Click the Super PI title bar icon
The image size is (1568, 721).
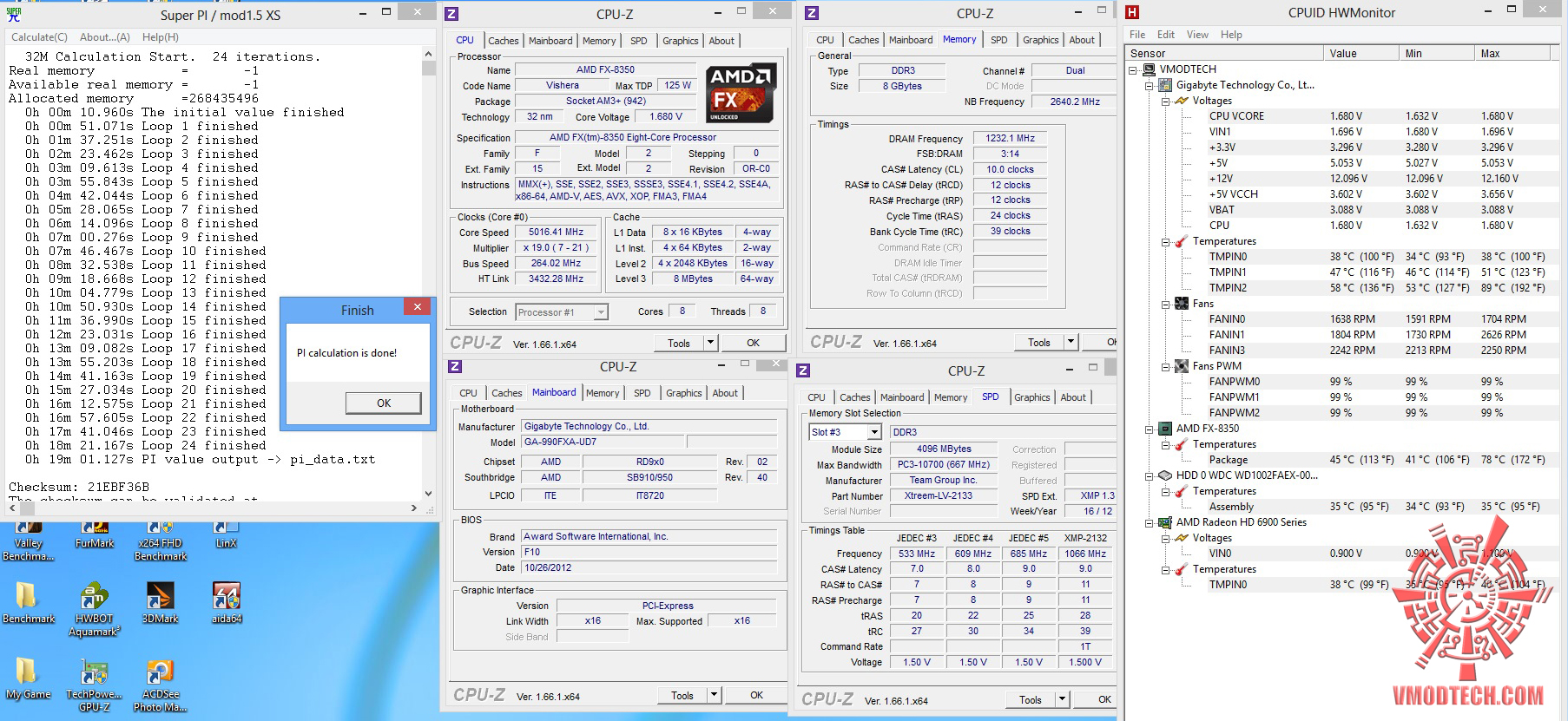pos(14,14)
